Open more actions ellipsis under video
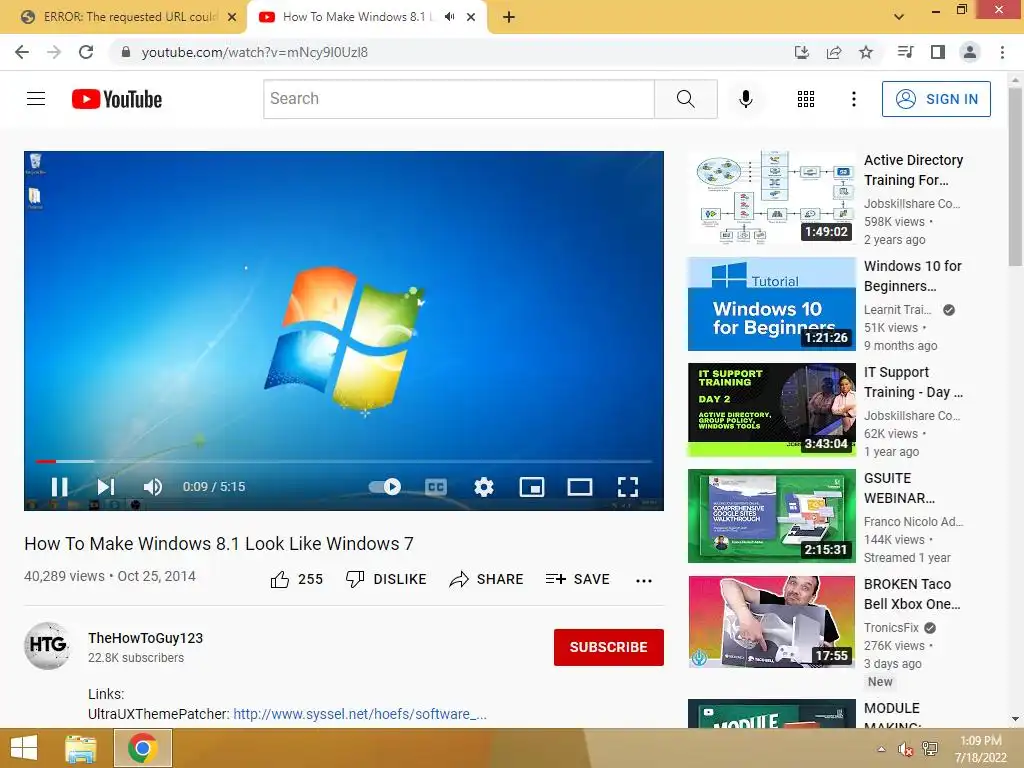Image resolution: width=1024 pixels, height=768 pixels. (644, 581)
